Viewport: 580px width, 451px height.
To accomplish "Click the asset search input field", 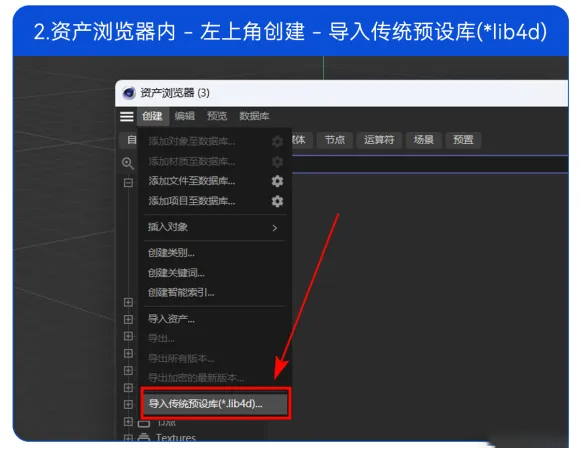I will click(x=430, y=164).
